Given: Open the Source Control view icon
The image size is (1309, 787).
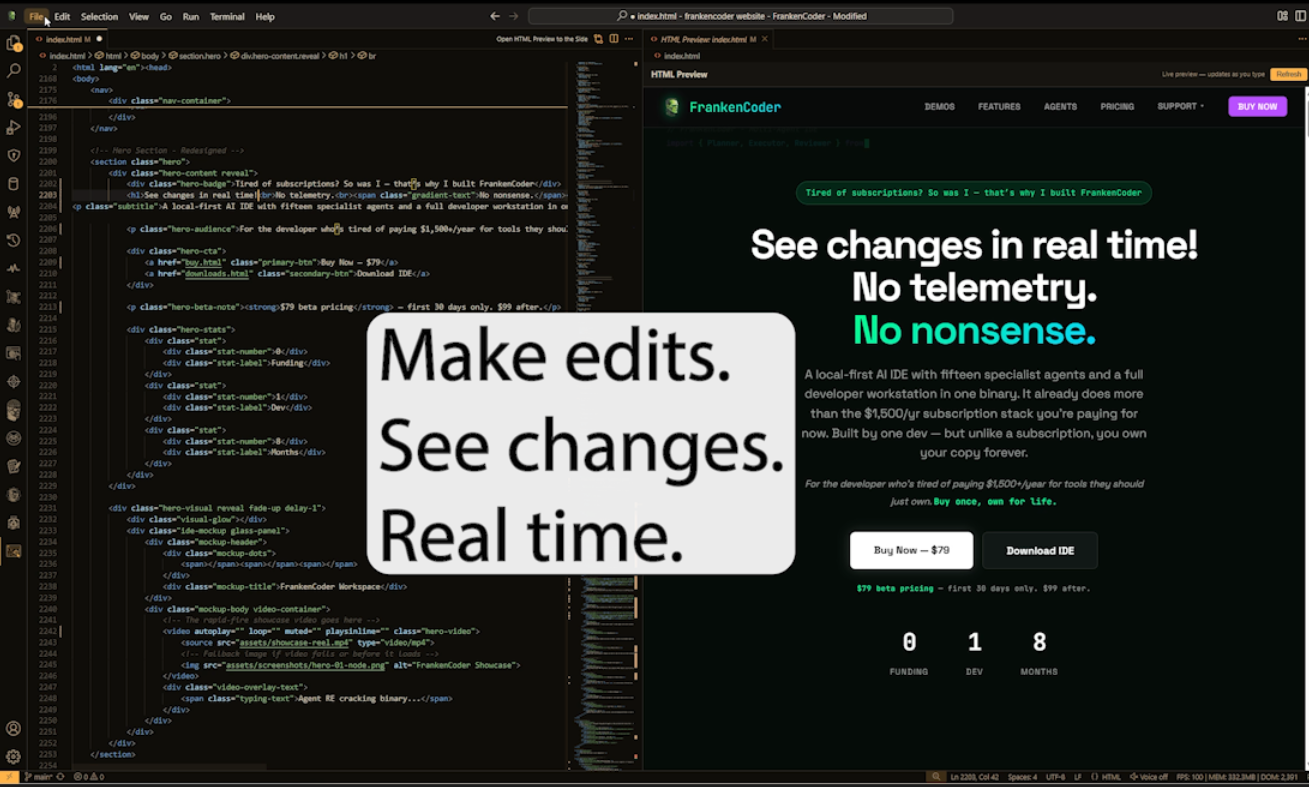Looking at the screenshot, I should (x=14, y=99).
